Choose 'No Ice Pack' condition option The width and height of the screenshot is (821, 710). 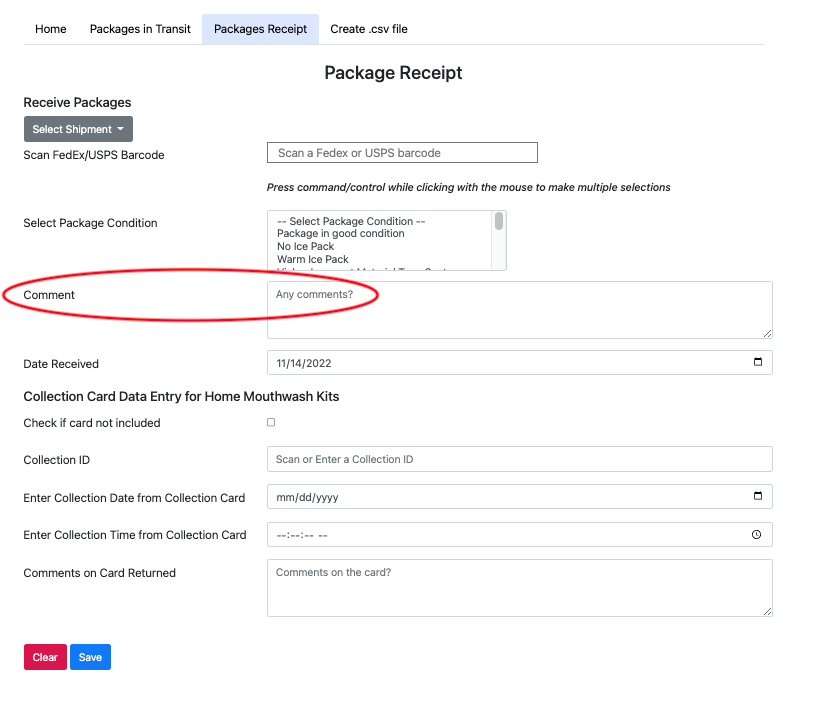[x=305, y=246]
